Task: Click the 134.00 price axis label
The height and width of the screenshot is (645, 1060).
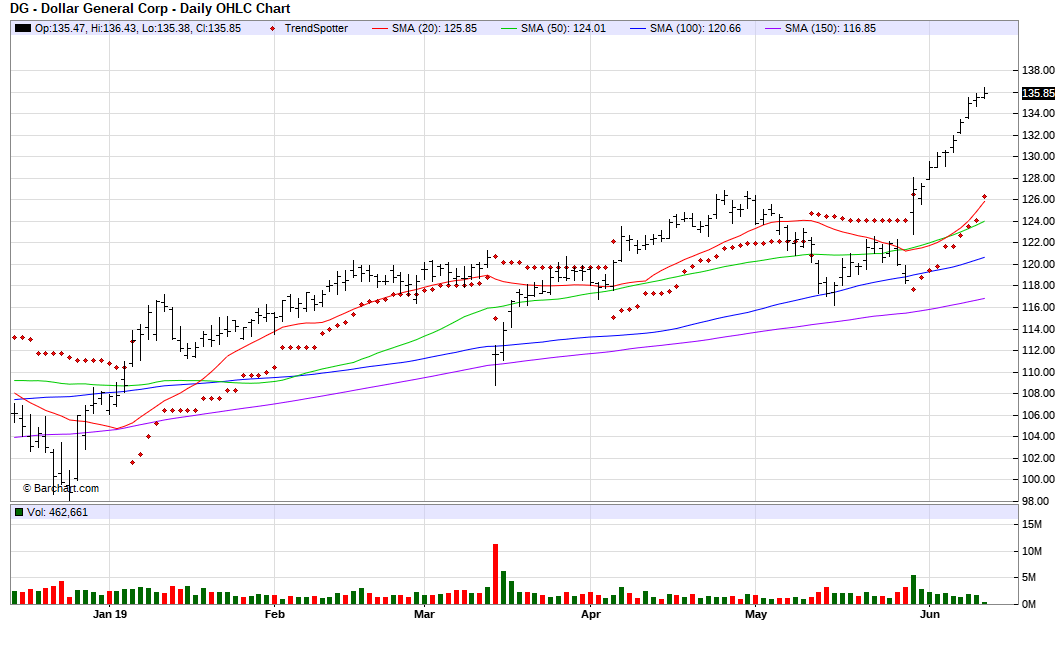Action: (x=1038, y=114)
